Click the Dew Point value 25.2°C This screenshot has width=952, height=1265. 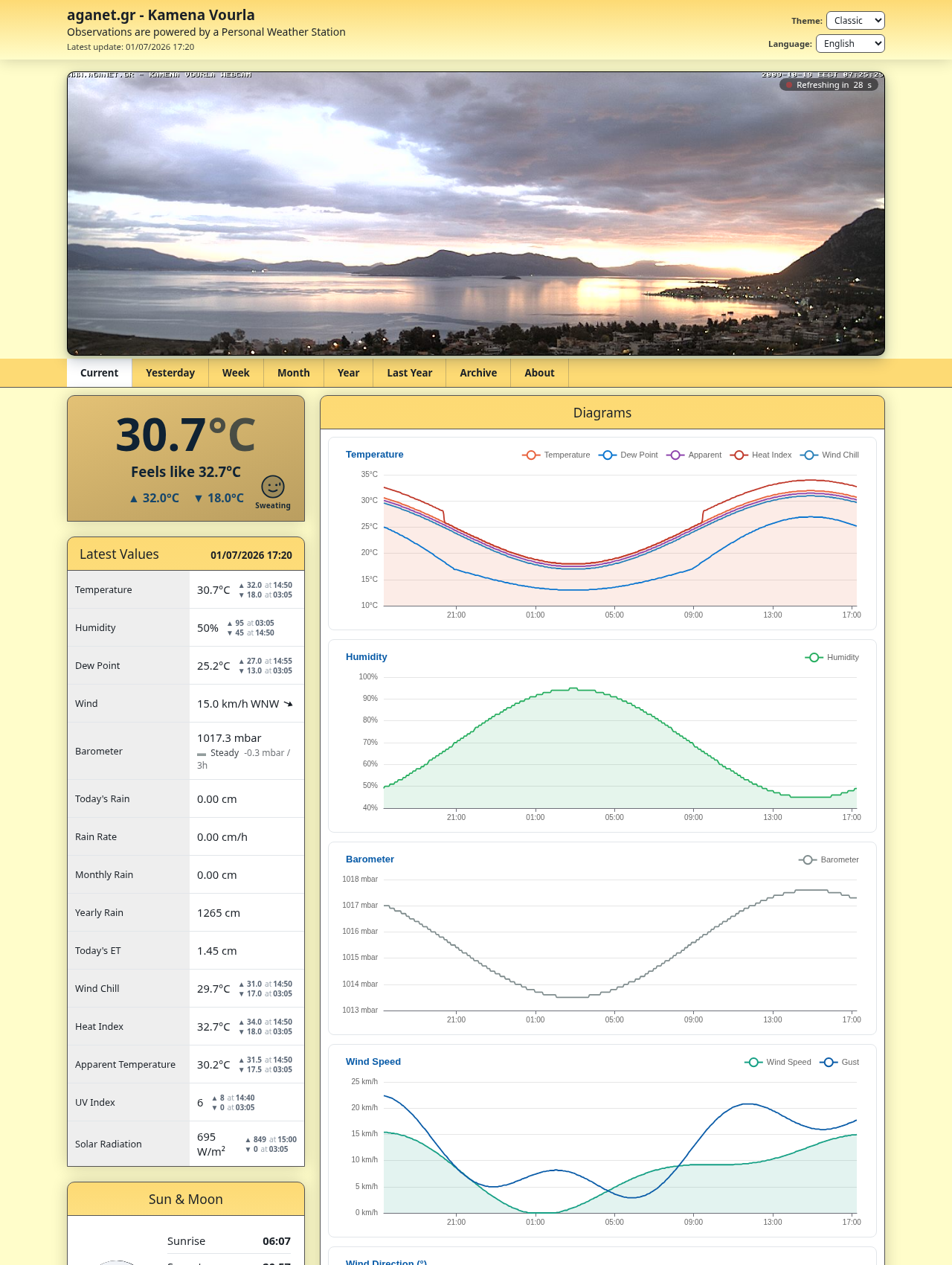tap(213, 666)
